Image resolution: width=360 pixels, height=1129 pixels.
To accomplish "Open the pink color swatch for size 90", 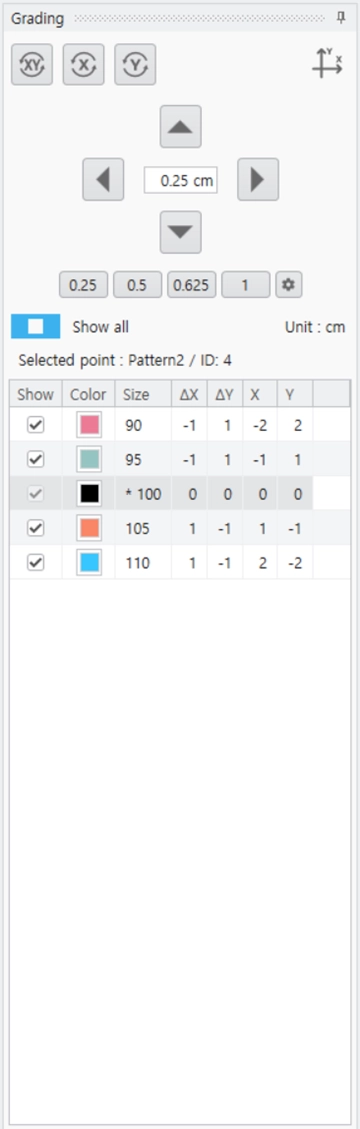I will click(x=89, y=426).
